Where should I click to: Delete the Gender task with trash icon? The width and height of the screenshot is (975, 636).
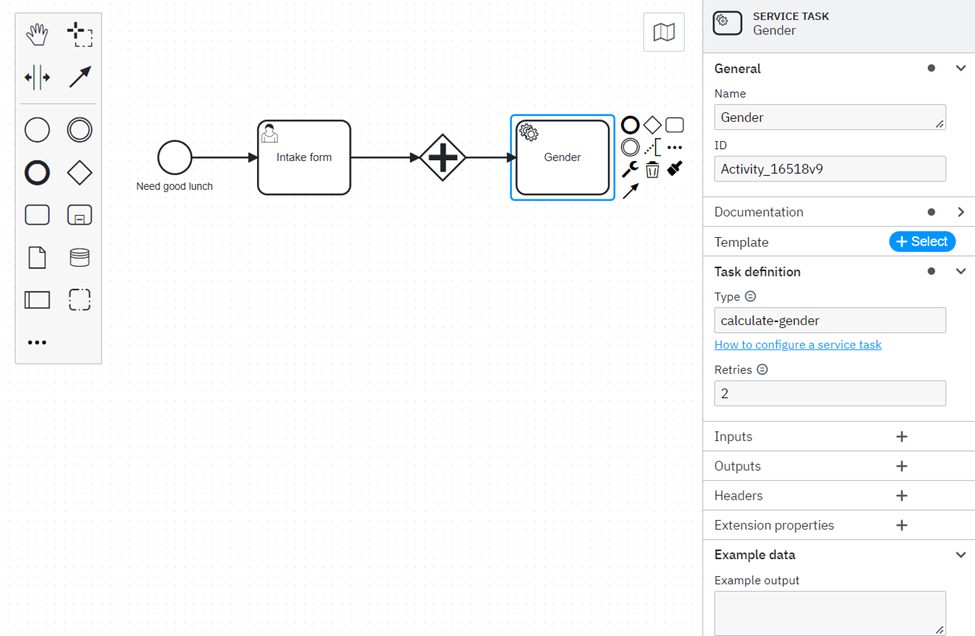click(x=652, y=169)
